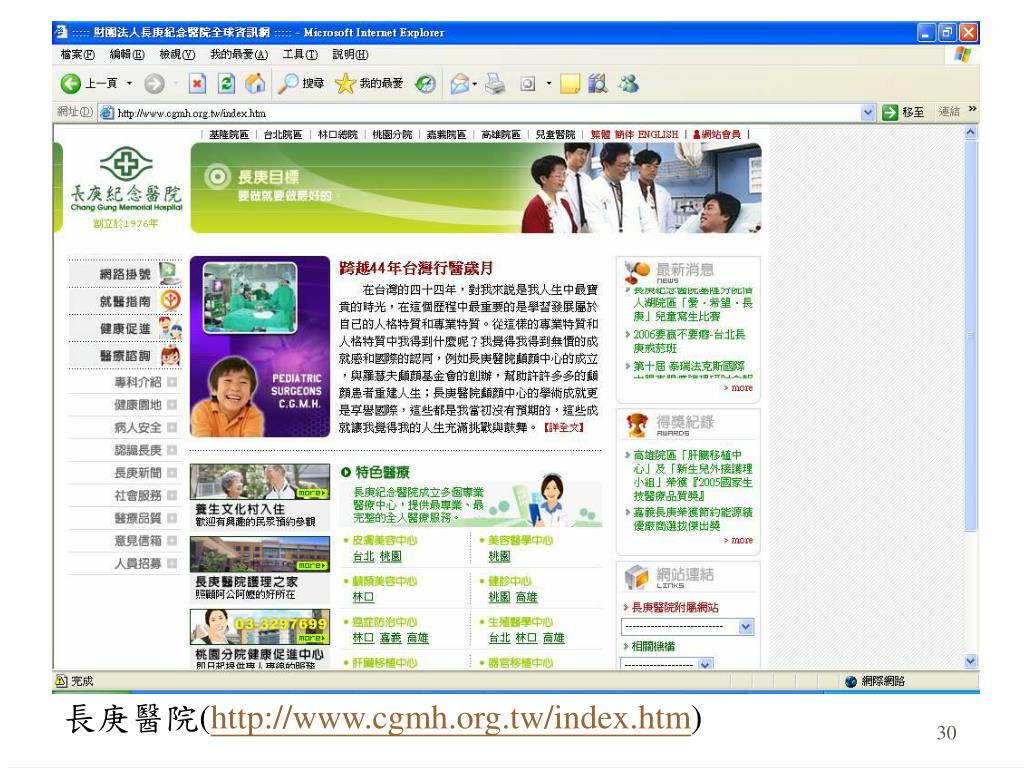1024x768 pixels.
Task: Click the 網站連結 links cube icon
Action: (636, 576)
